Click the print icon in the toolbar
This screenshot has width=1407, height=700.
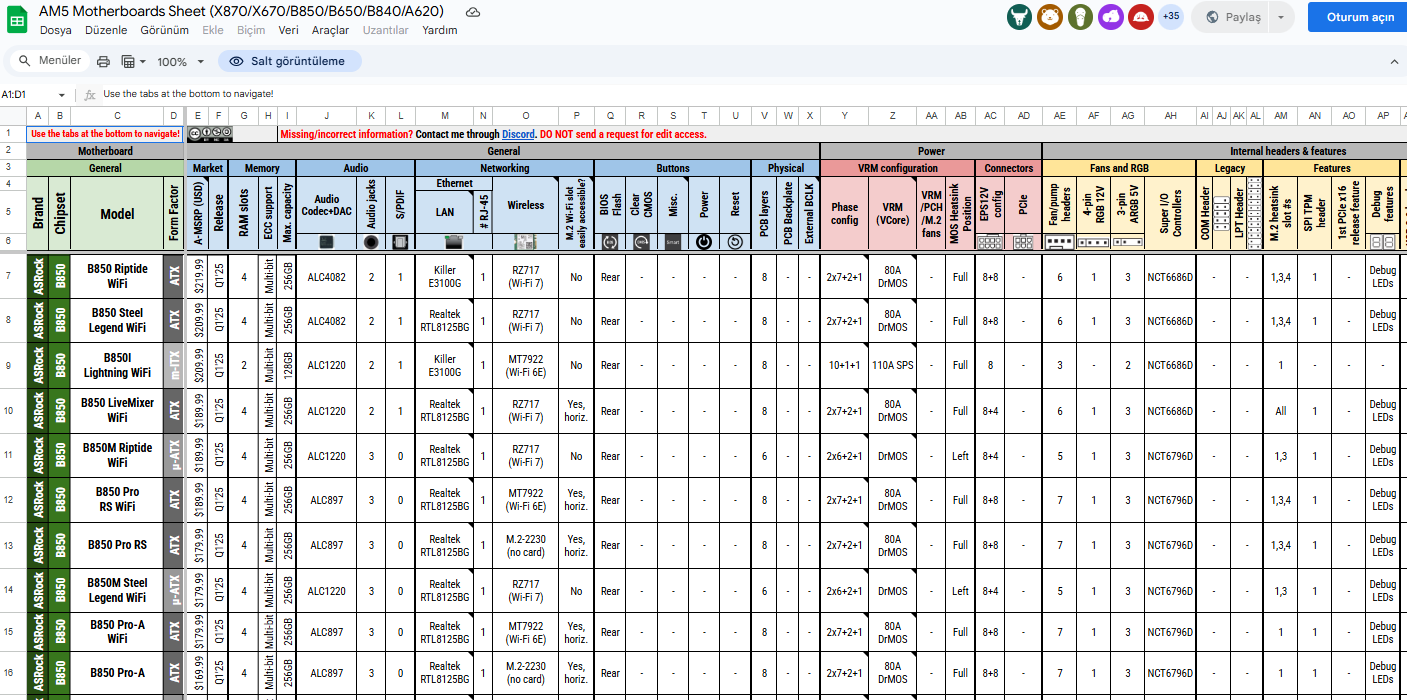[x=103, y=61]
